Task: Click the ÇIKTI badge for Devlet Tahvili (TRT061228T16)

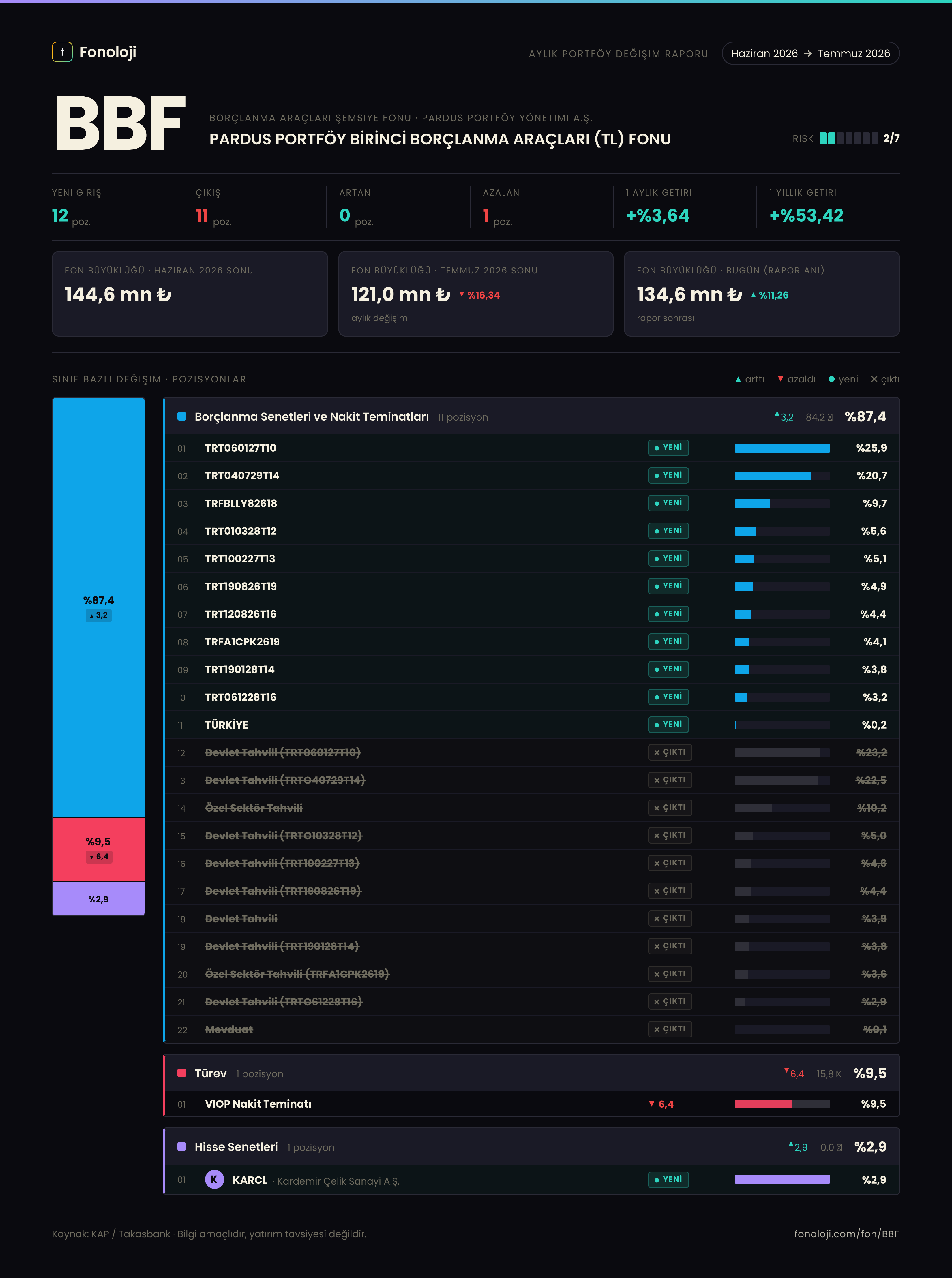Action: (x=670, y=1001)
